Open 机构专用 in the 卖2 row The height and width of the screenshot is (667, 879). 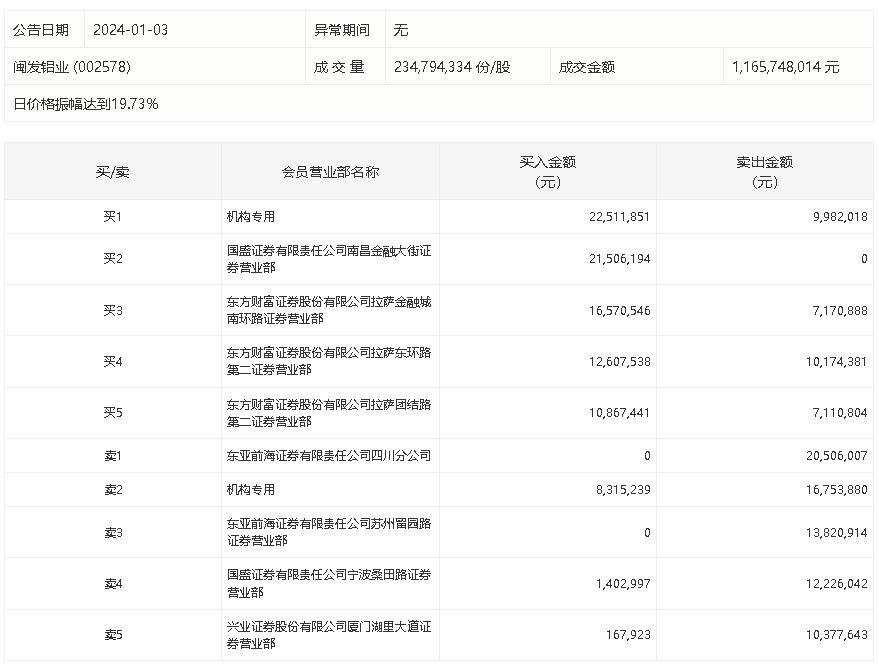coord(251,490)
